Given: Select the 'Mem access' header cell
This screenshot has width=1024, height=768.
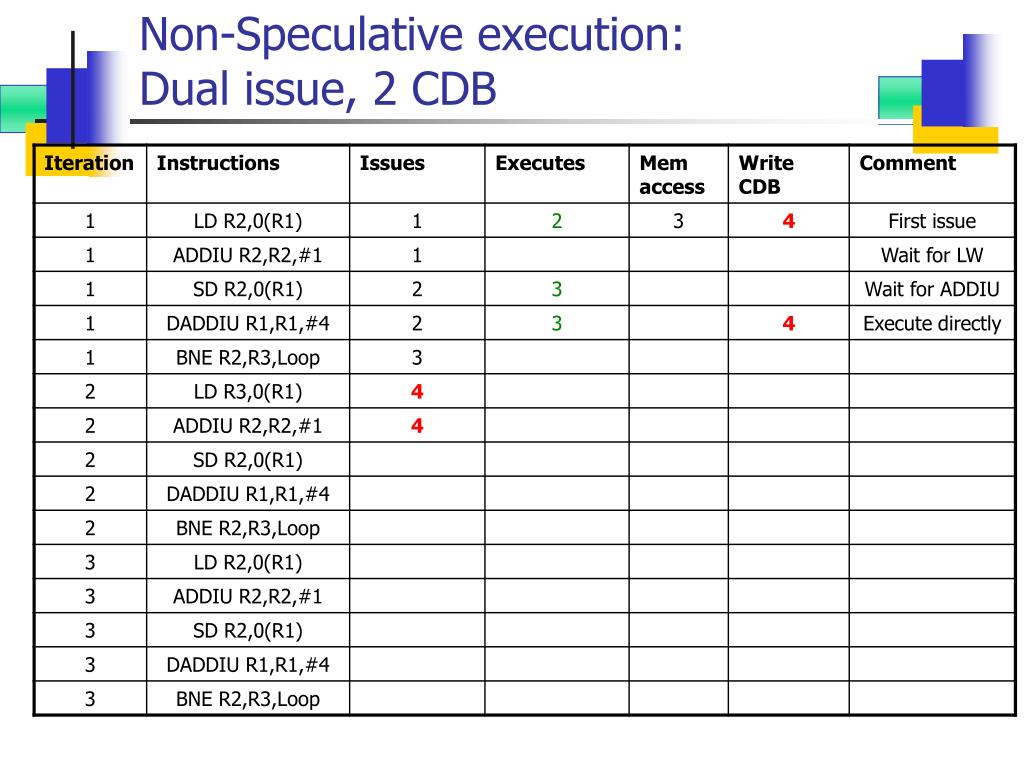Looking at the screenshot, I should (x=679, y=174).
